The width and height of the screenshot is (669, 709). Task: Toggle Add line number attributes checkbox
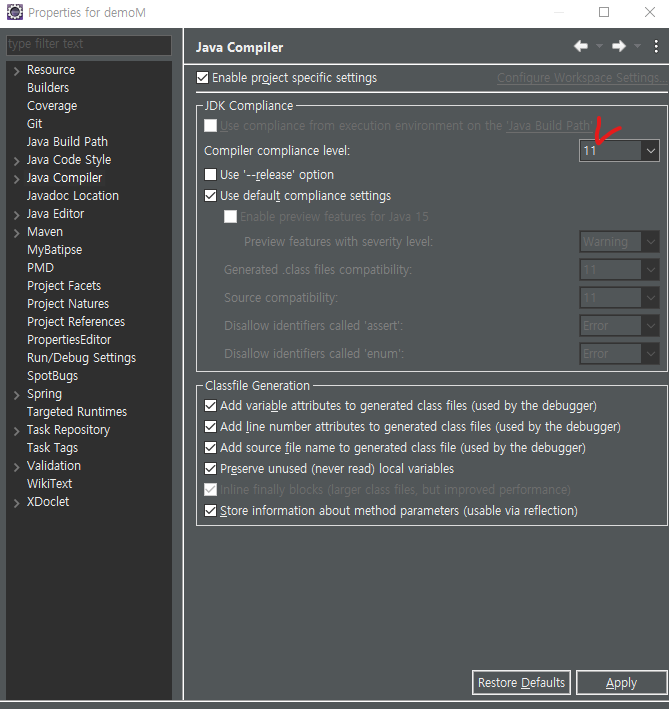(x=210, y=426)
